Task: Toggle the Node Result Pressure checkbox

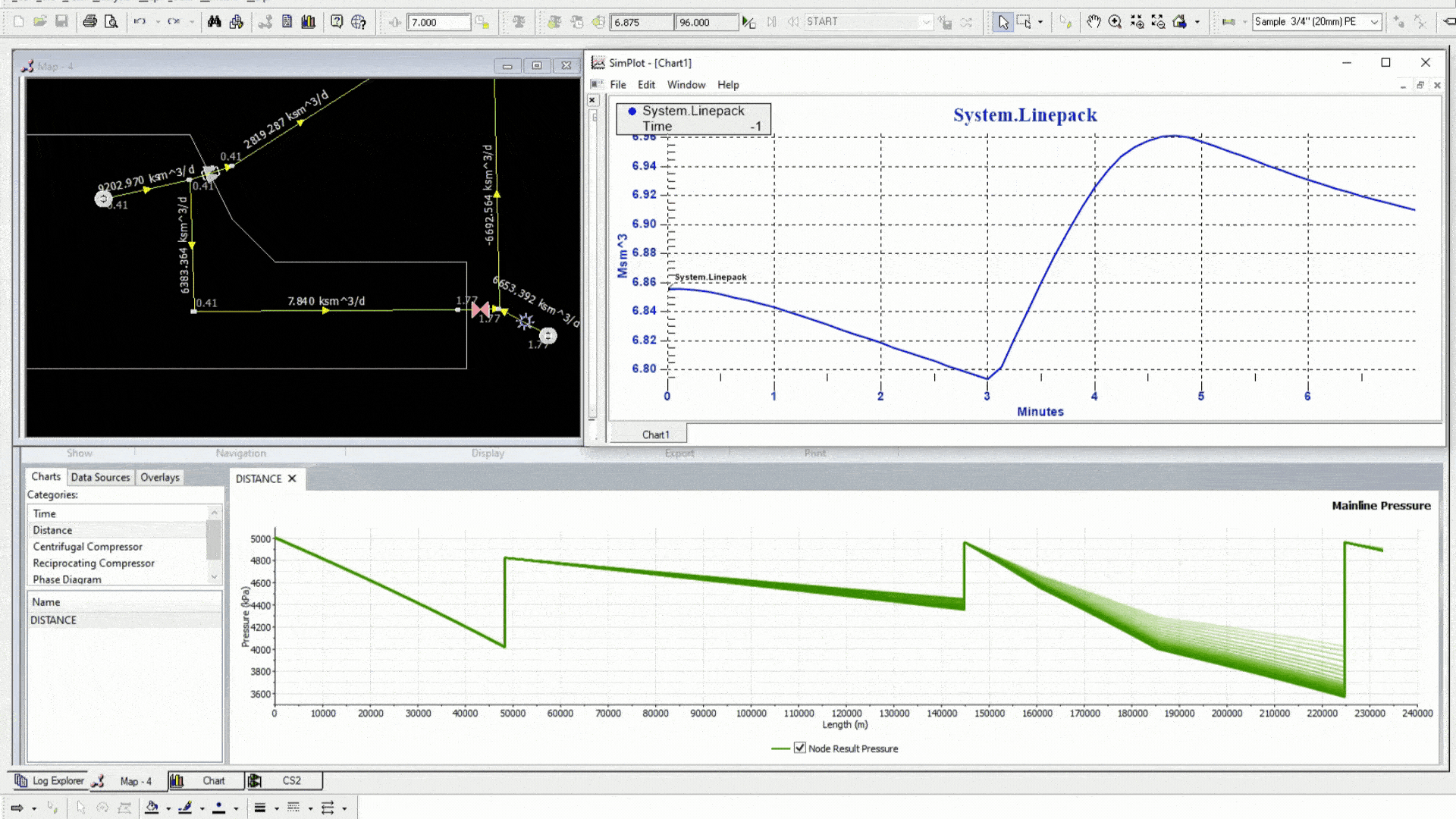Action: [x=801, y=748]
